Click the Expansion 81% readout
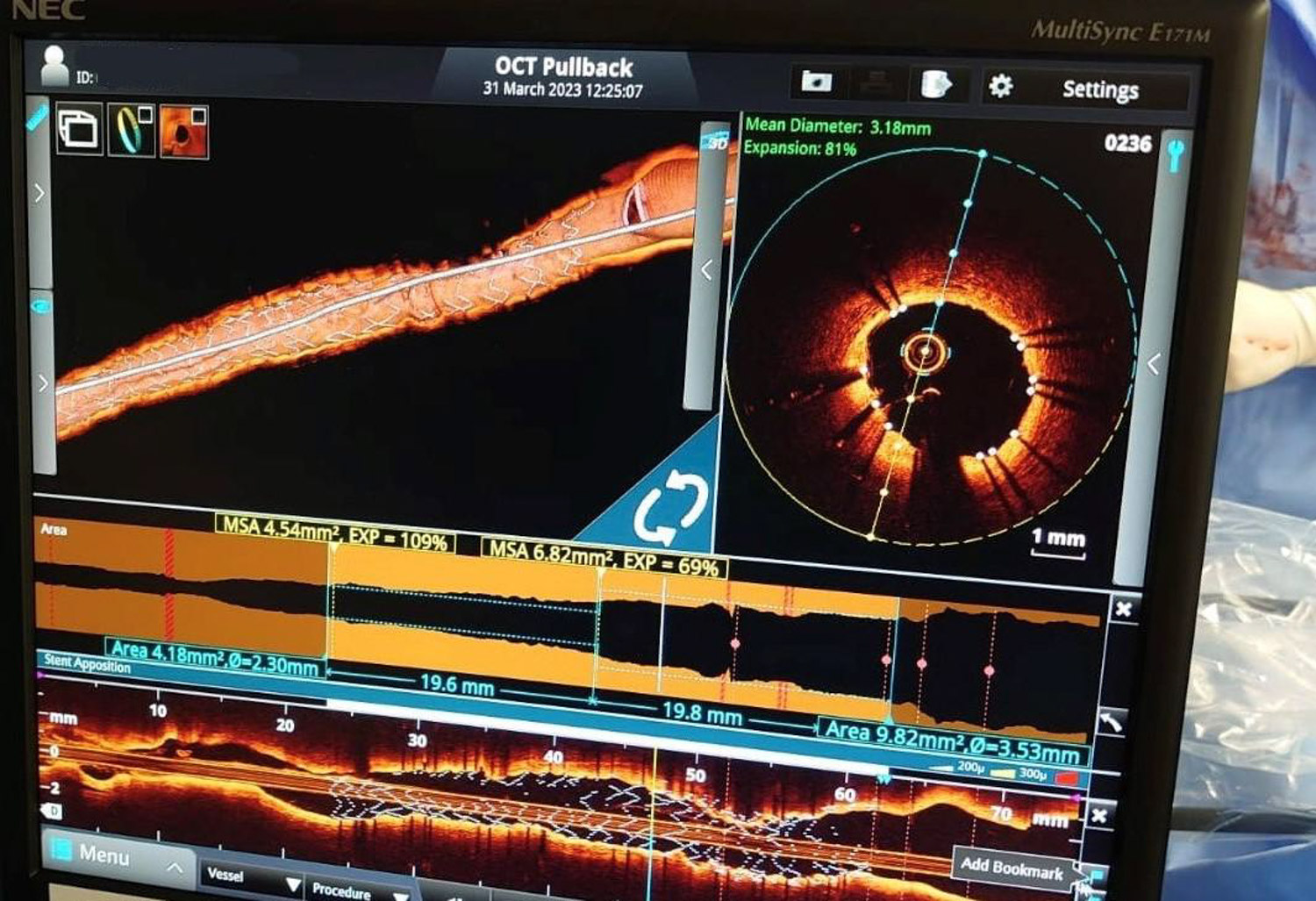Screen dimensions: 1316x901 (800, 148)
